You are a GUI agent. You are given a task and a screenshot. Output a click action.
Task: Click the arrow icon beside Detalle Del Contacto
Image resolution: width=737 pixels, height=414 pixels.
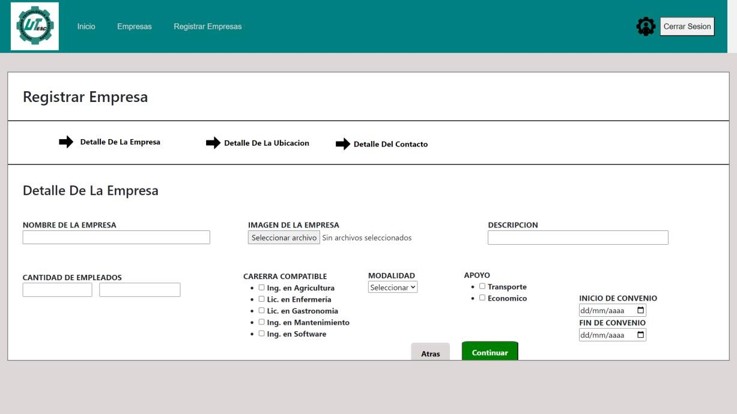(342, 144)
